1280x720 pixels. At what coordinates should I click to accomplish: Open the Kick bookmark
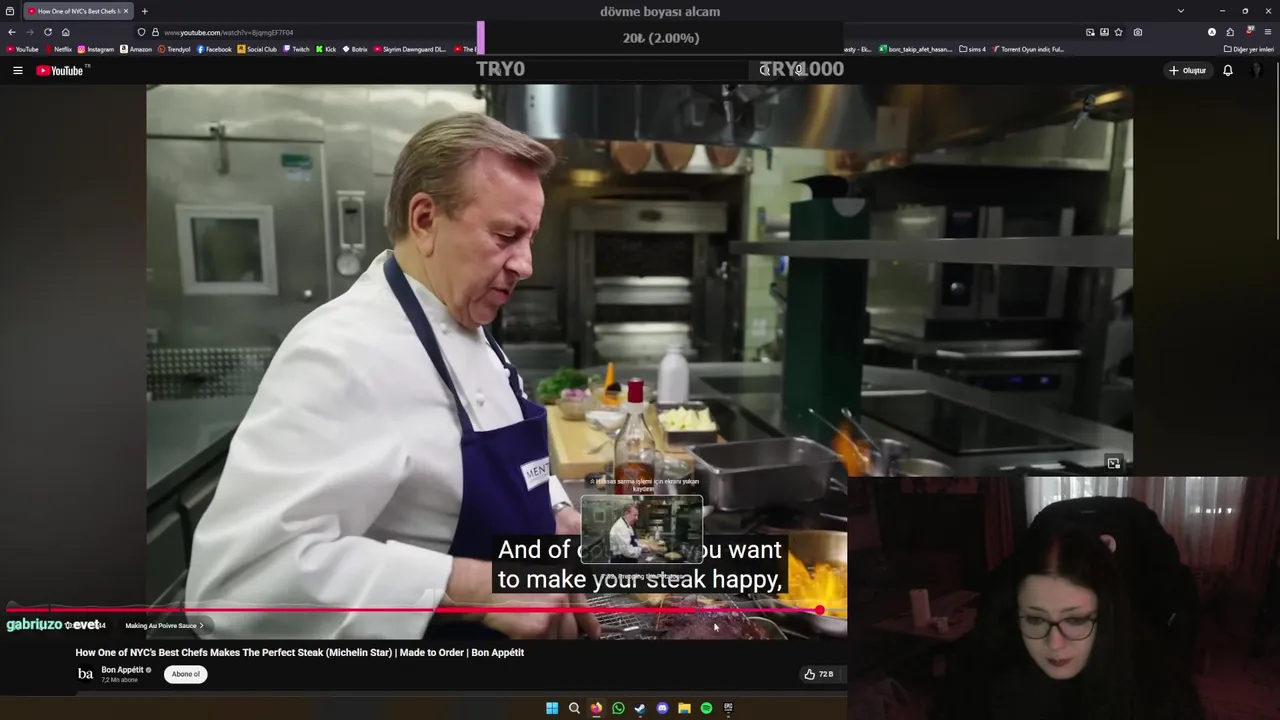tap(326, 49)
